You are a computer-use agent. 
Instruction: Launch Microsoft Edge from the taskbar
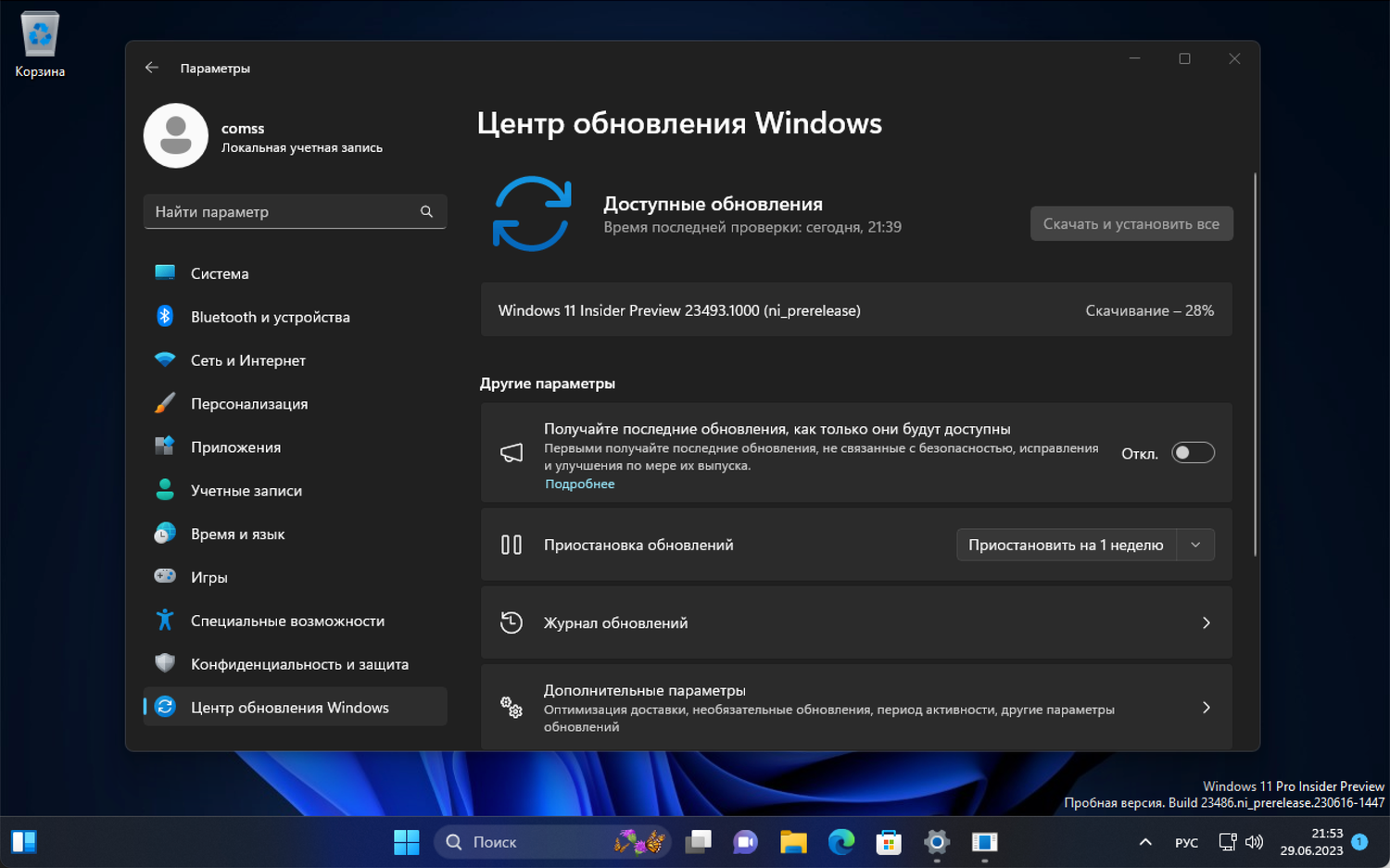(841, 841)
